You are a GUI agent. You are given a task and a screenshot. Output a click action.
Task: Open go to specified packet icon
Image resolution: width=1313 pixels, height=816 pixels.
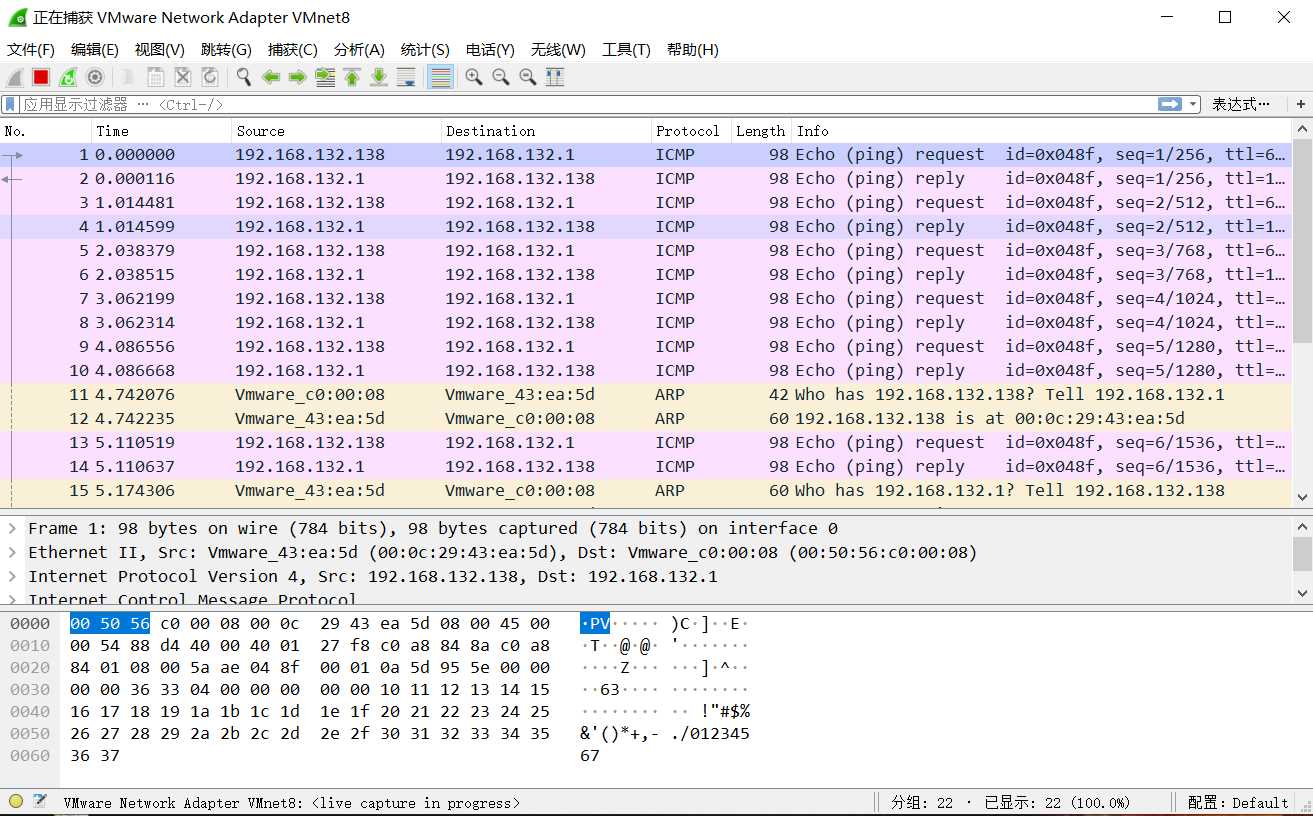pos(325,77)
